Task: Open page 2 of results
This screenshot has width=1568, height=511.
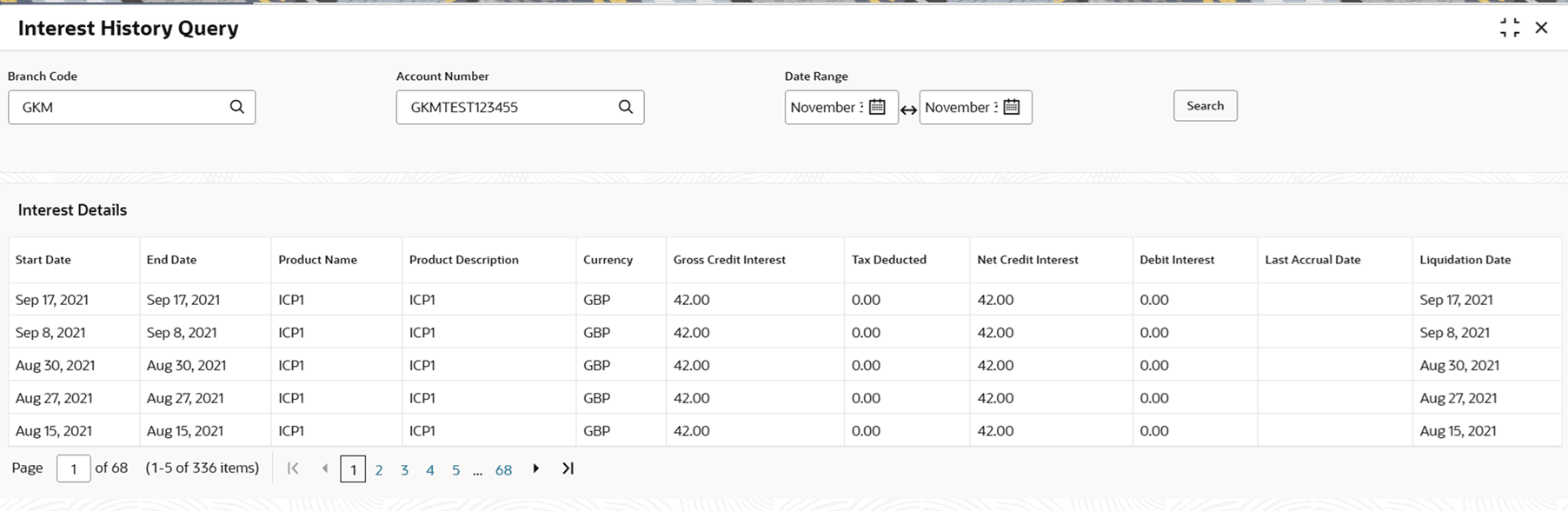Action: coord(379,470)
